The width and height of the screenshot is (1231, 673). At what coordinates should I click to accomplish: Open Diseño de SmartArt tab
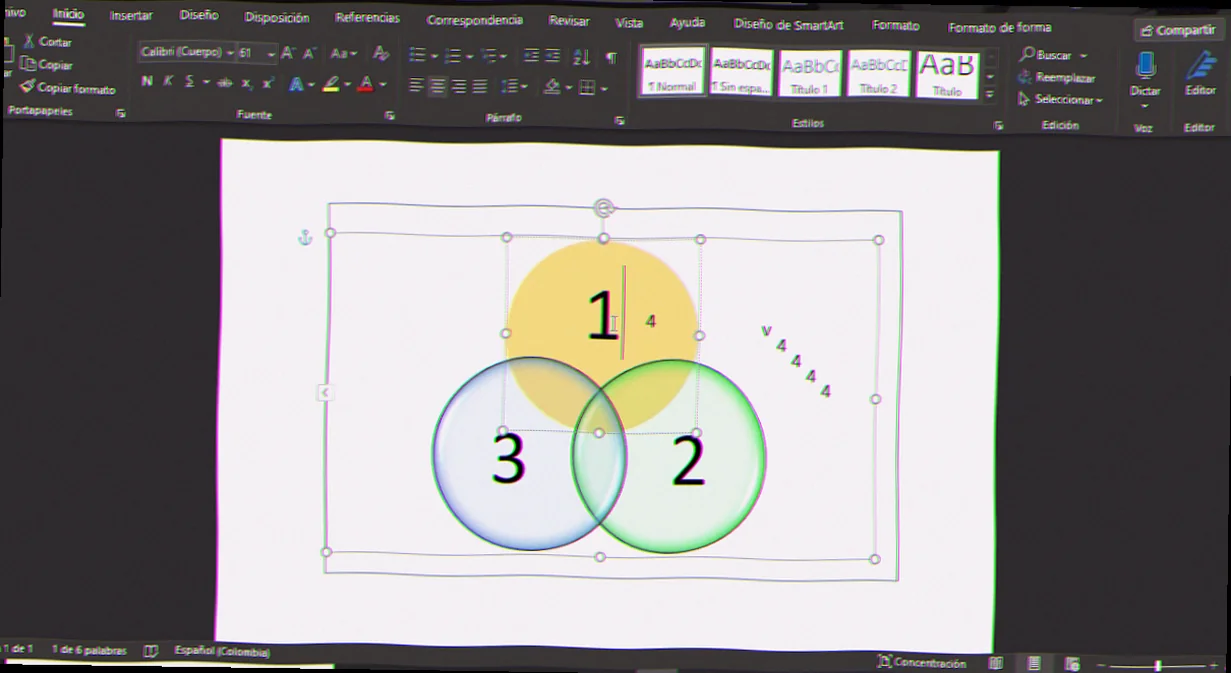pos(788,24)
